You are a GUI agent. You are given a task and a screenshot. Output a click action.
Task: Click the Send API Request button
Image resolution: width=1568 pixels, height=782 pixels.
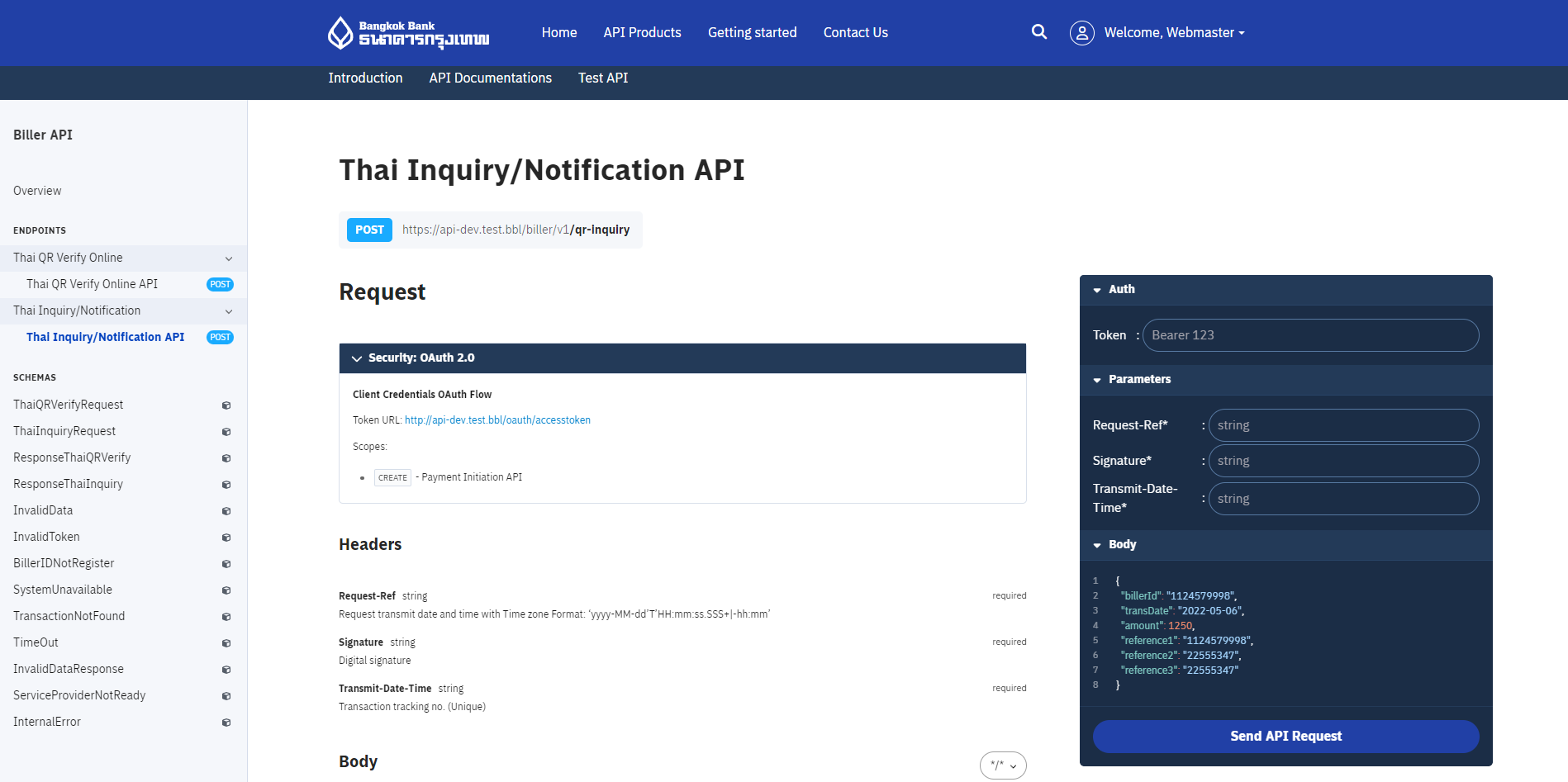(1285, 736)
